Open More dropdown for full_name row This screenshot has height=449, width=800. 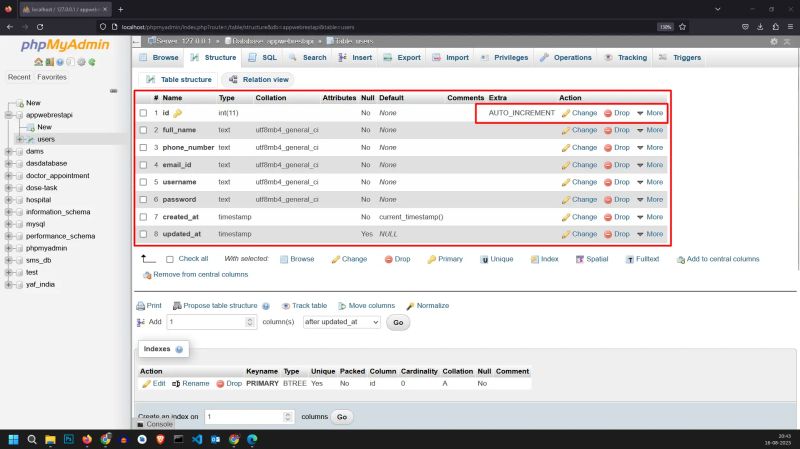pos(650,131)
